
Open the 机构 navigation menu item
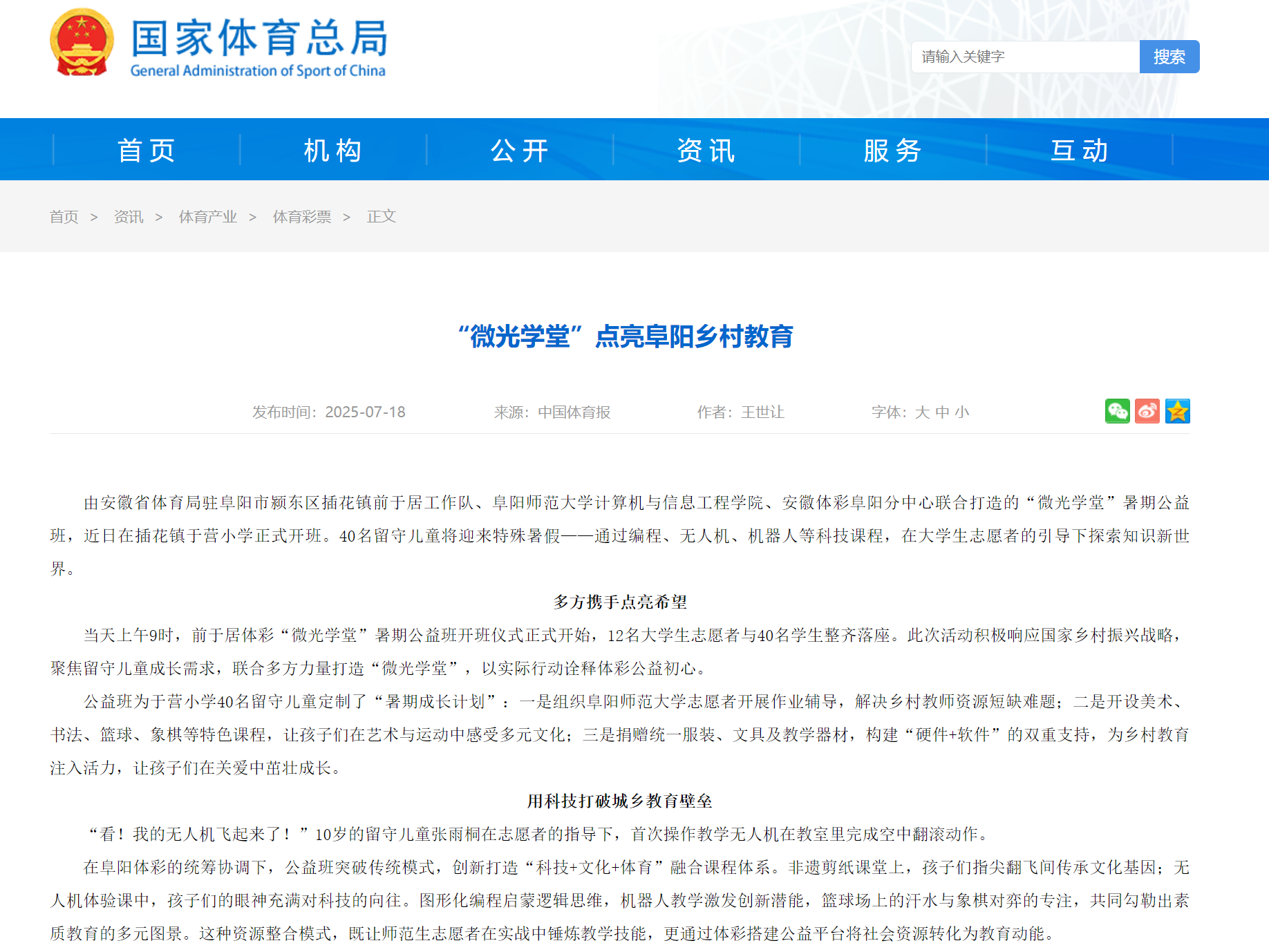click(333, 150)
